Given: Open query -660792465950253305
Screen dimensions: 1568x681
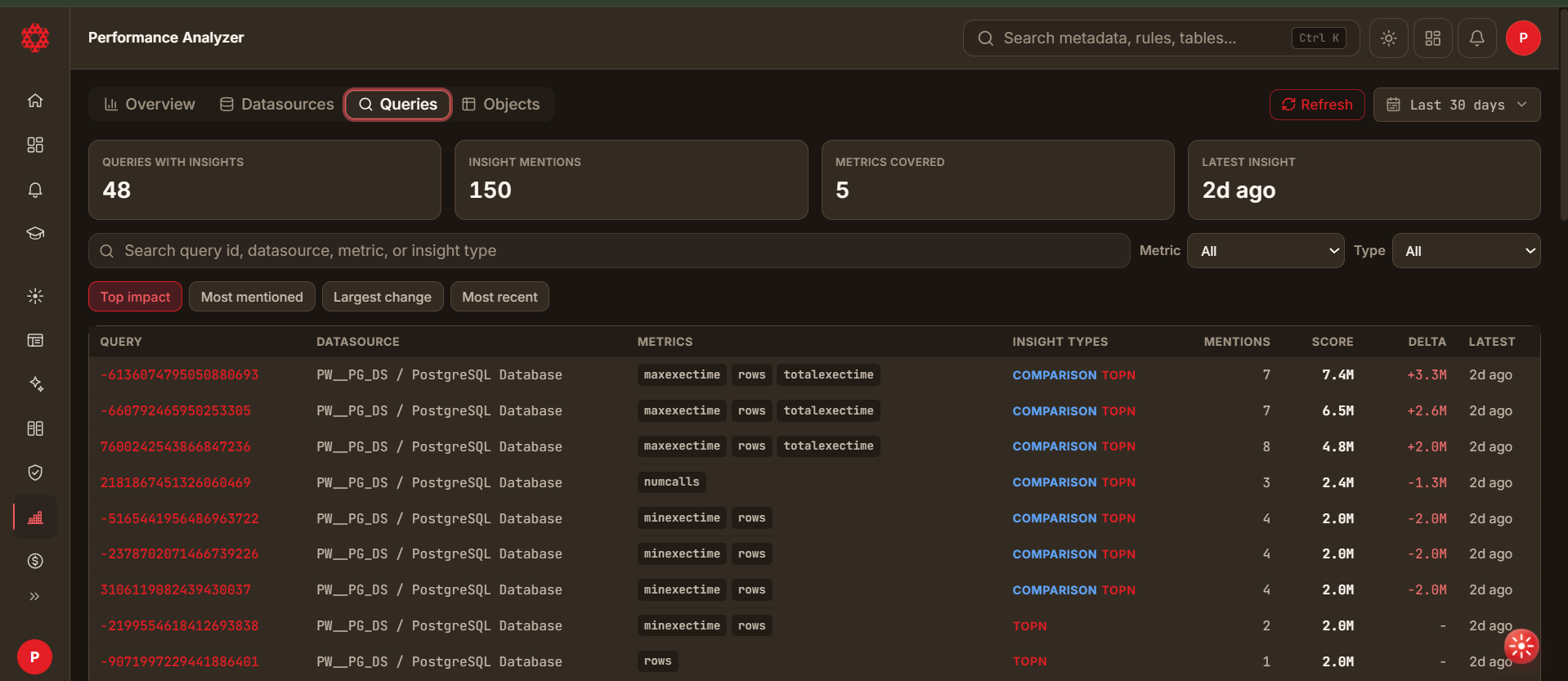Looking at the screenshot, I should coord(175,410).
